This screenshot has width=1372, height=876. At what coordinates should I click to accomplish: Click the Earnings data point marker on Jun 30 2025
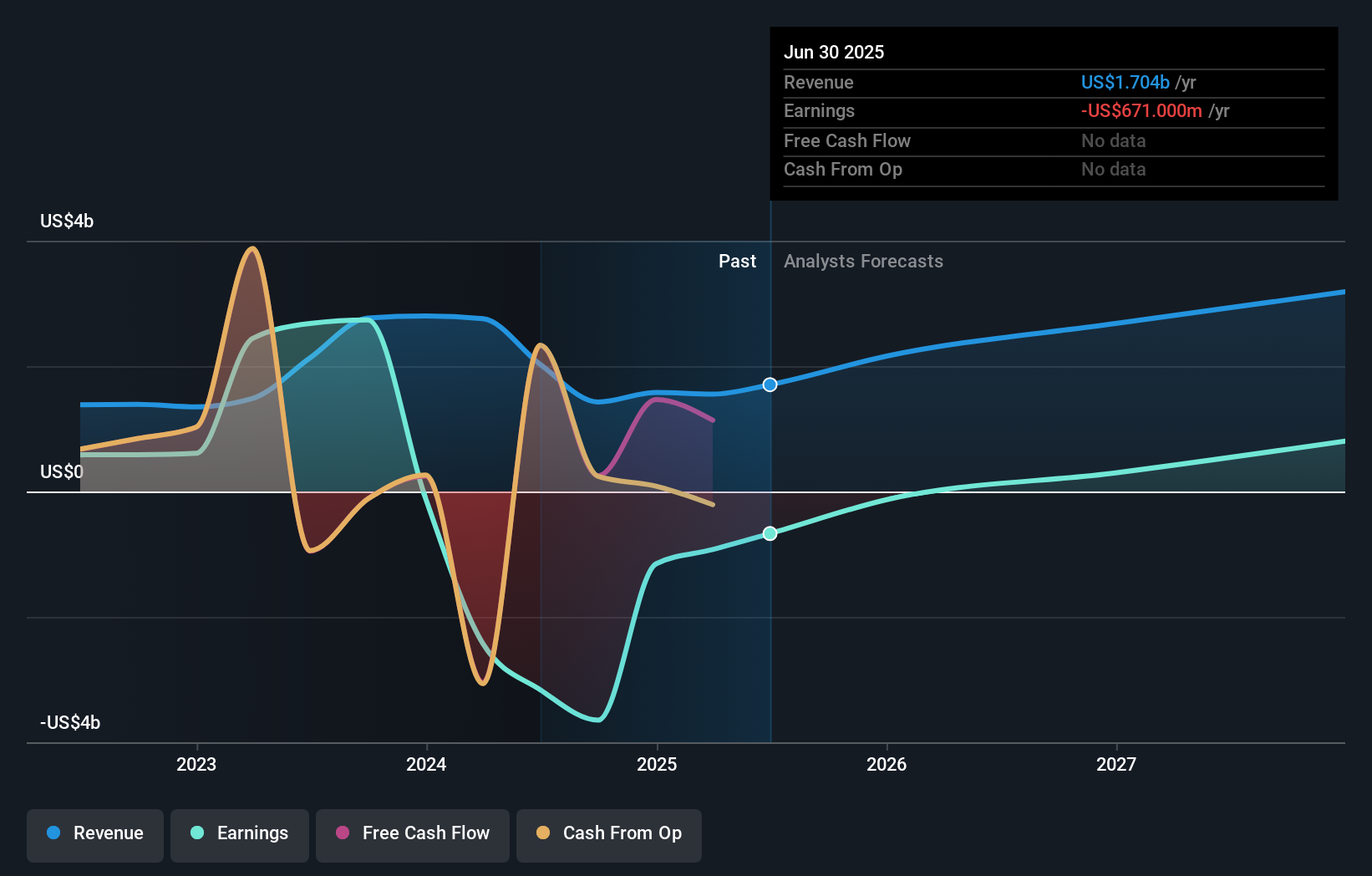770,533
